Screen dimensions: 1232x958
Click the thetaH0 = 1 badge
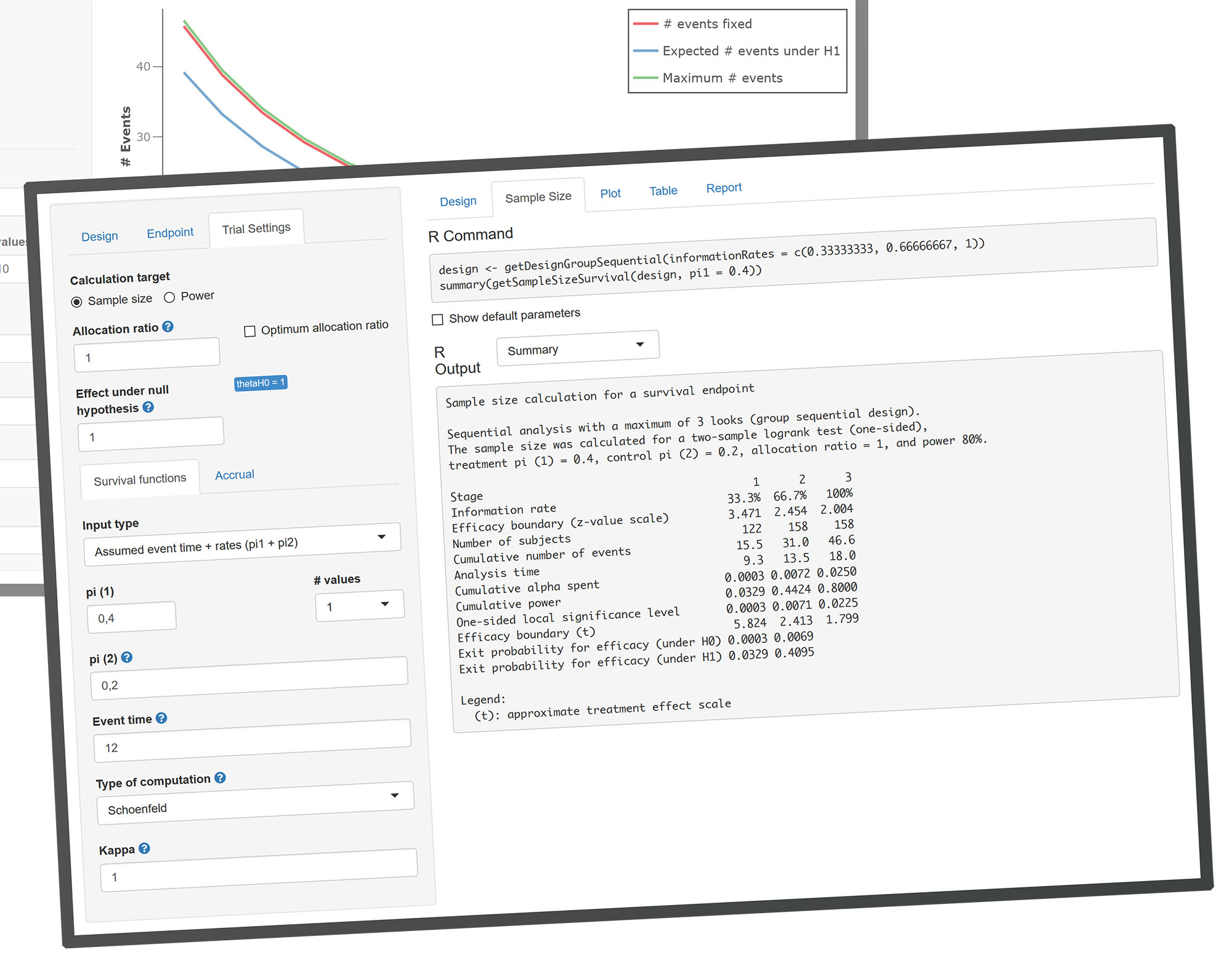[261, 383]
